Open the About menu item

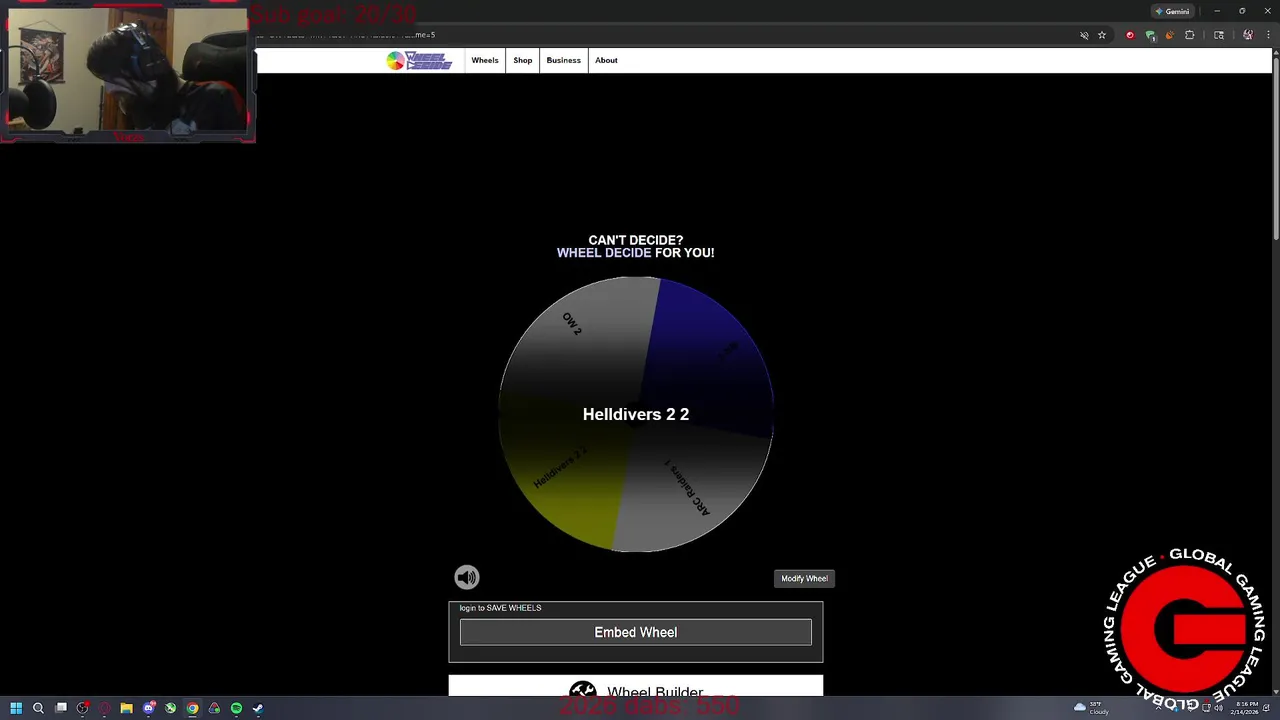[606, 60]
